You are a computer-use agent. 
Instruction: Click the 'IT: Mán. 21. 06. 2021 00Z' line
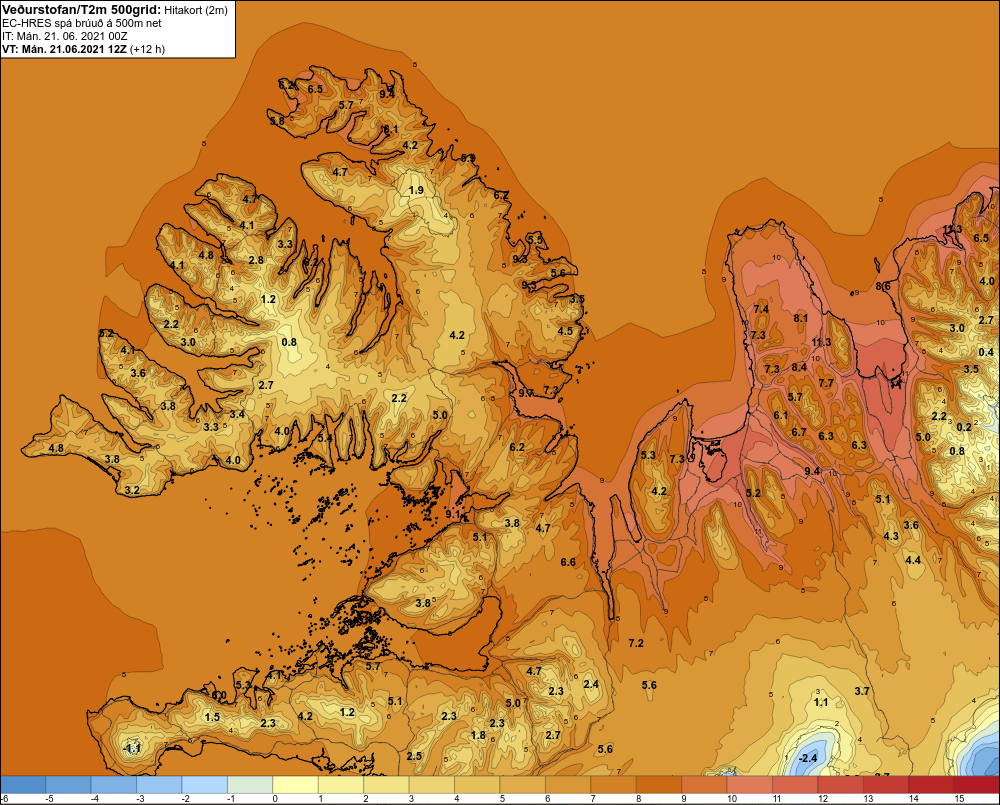point(64,36)
